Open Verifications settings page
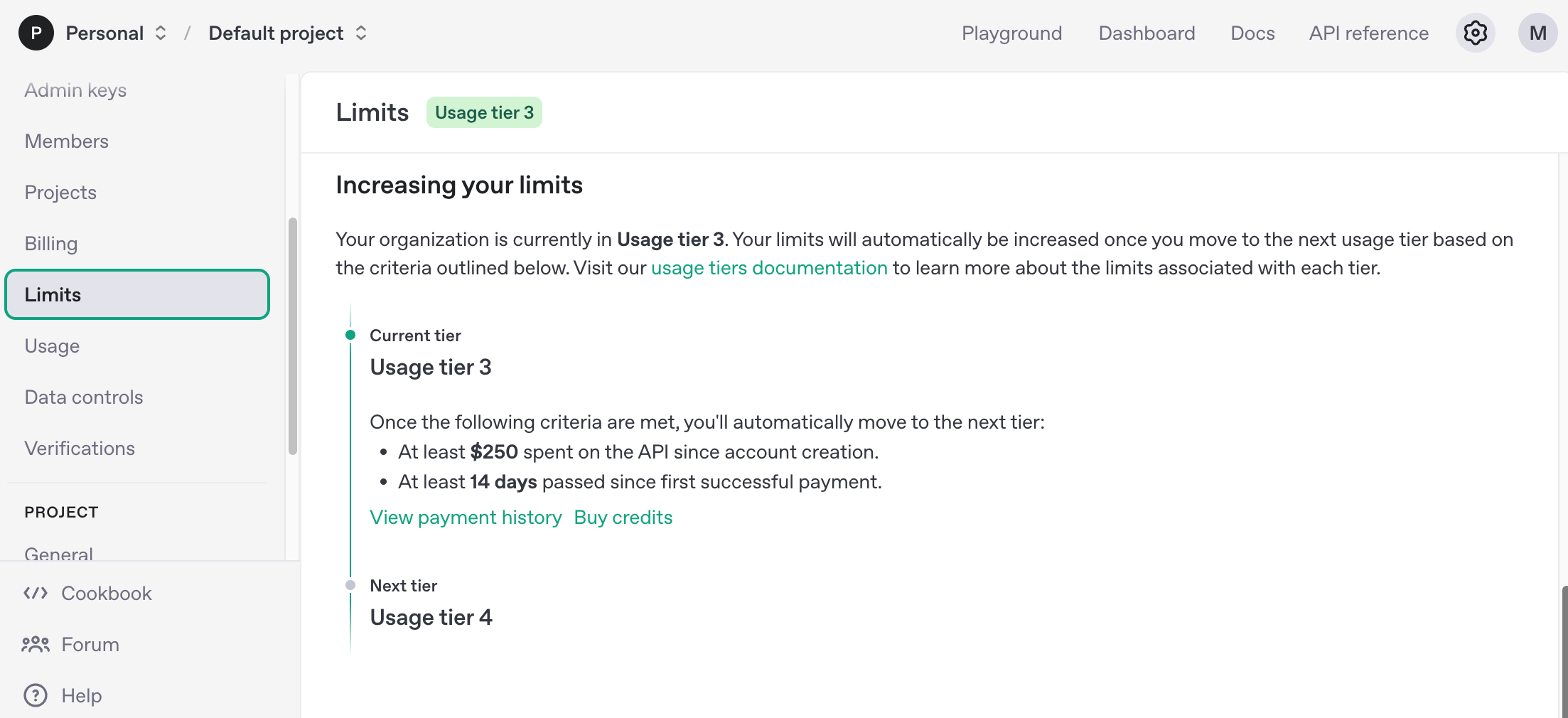Viewport: 1568px width, 718px height. pyautogui.click(x=80, y=448)
